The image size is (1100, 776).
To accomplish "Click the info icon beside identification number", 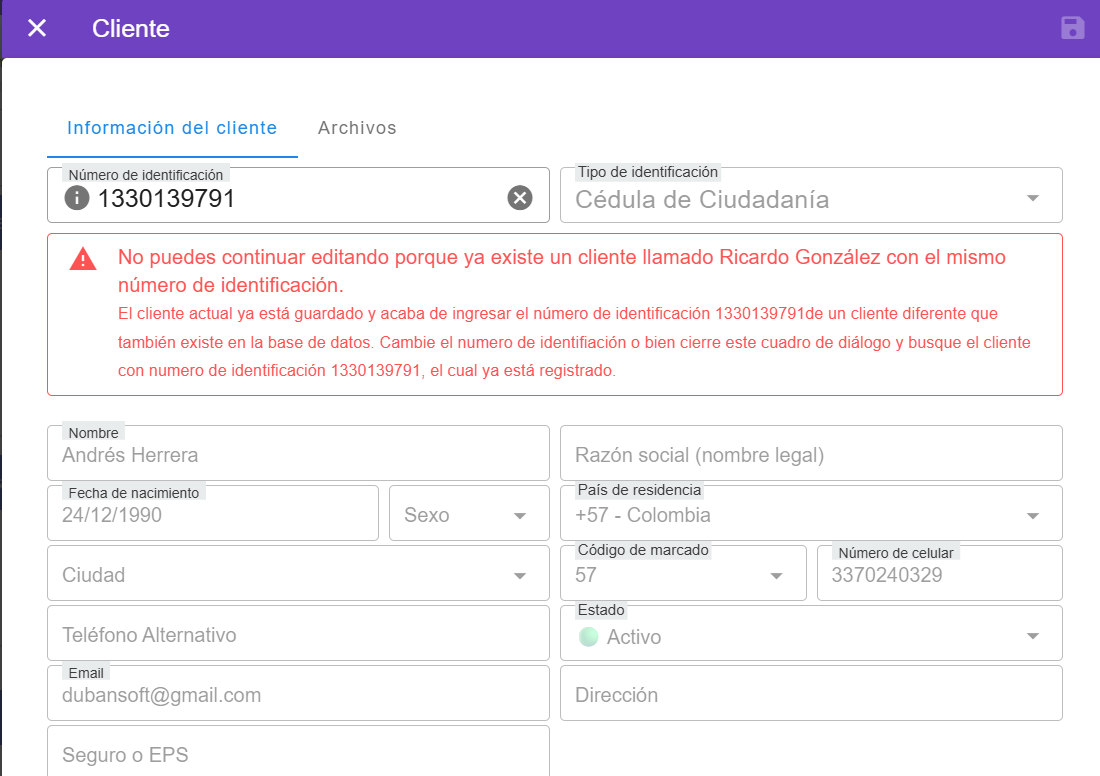I will point(77,198).
